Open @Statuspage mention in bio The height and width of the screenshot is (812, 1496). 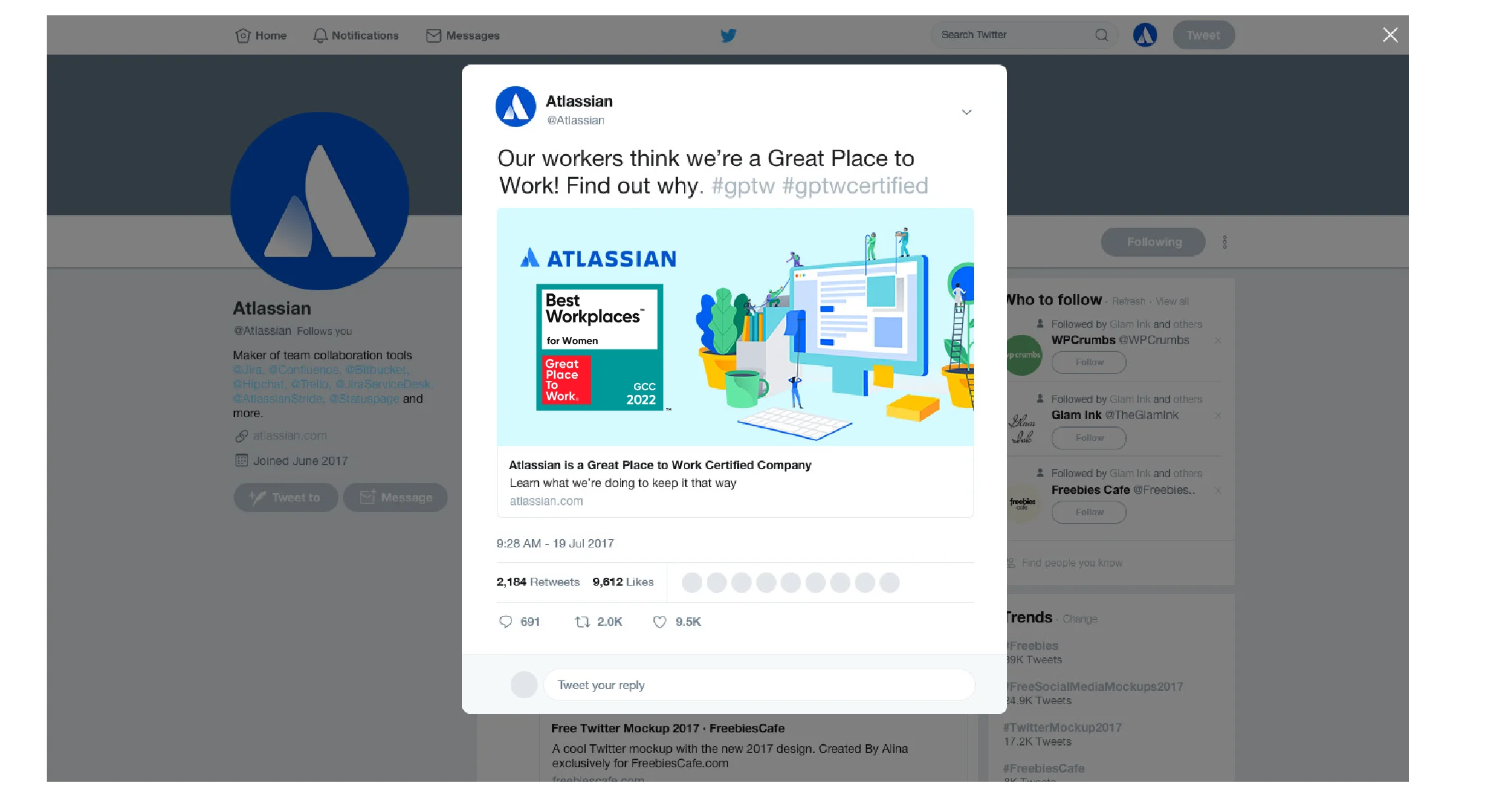point(364,399)
